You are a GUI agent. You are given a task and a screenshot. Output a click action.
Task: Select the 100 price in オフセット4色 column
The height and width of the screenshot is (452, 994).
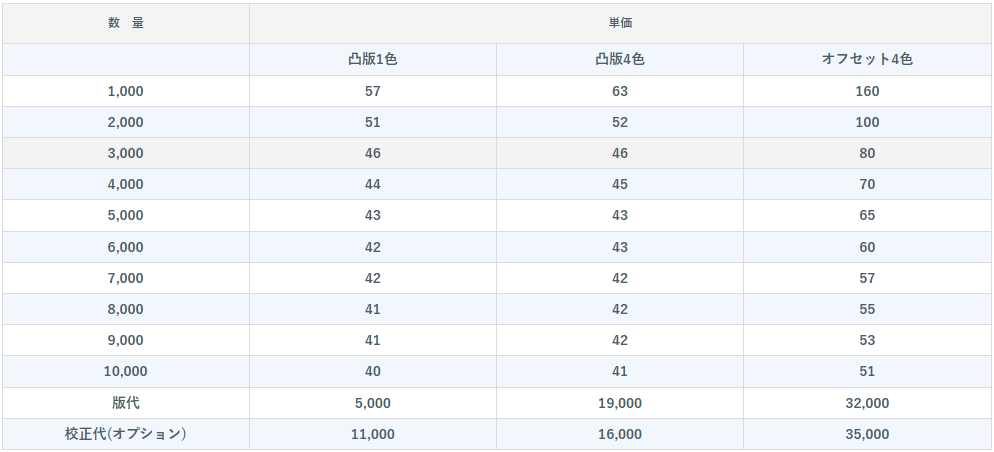867,122
